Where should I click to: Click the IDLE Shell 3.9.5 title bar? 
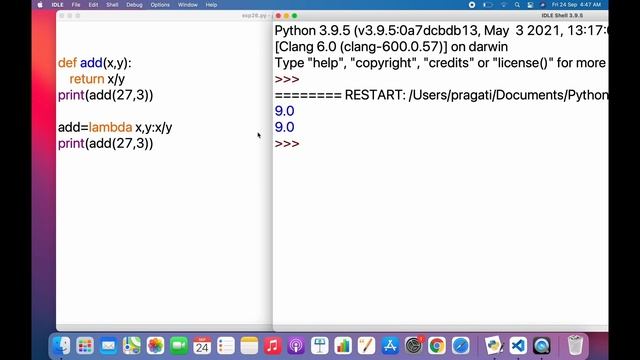point(562,16)
